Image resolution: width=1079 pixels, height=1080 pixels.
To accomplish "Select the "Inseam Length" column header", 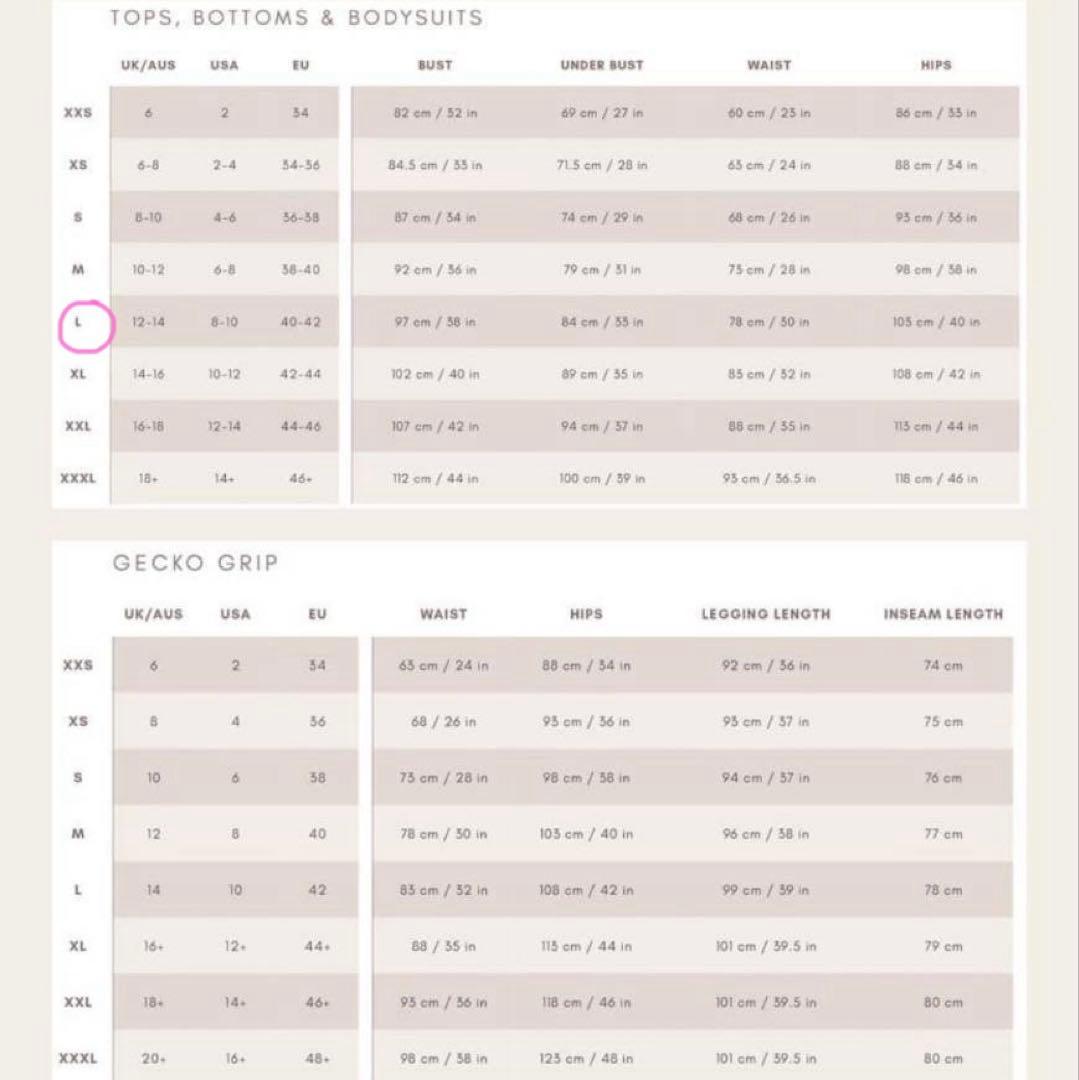I will coord(943,614).
